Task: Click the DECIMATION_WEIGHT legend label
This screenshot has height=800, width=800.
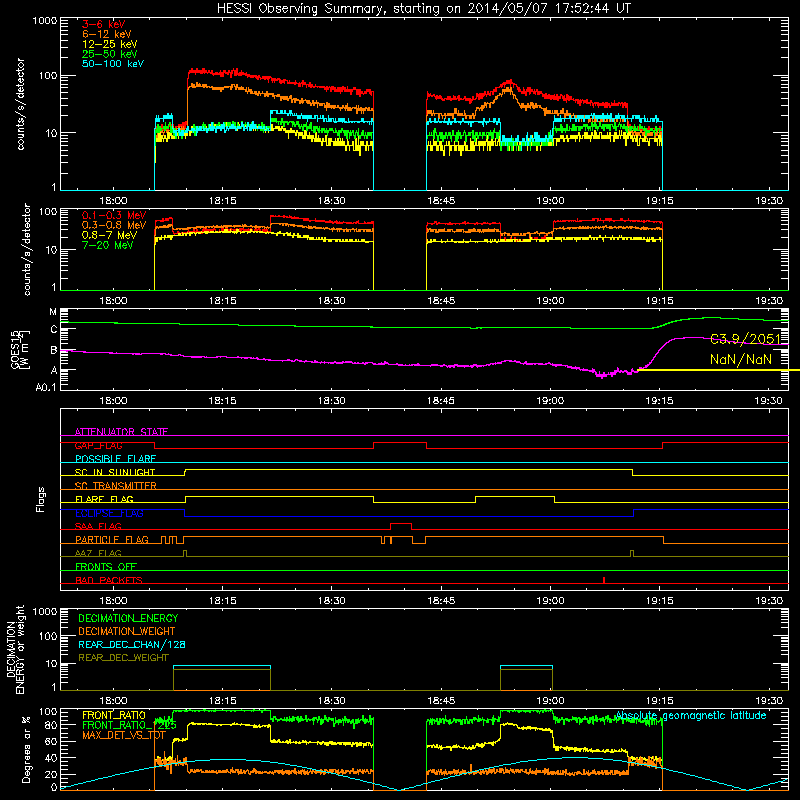Action: [127, 632]
